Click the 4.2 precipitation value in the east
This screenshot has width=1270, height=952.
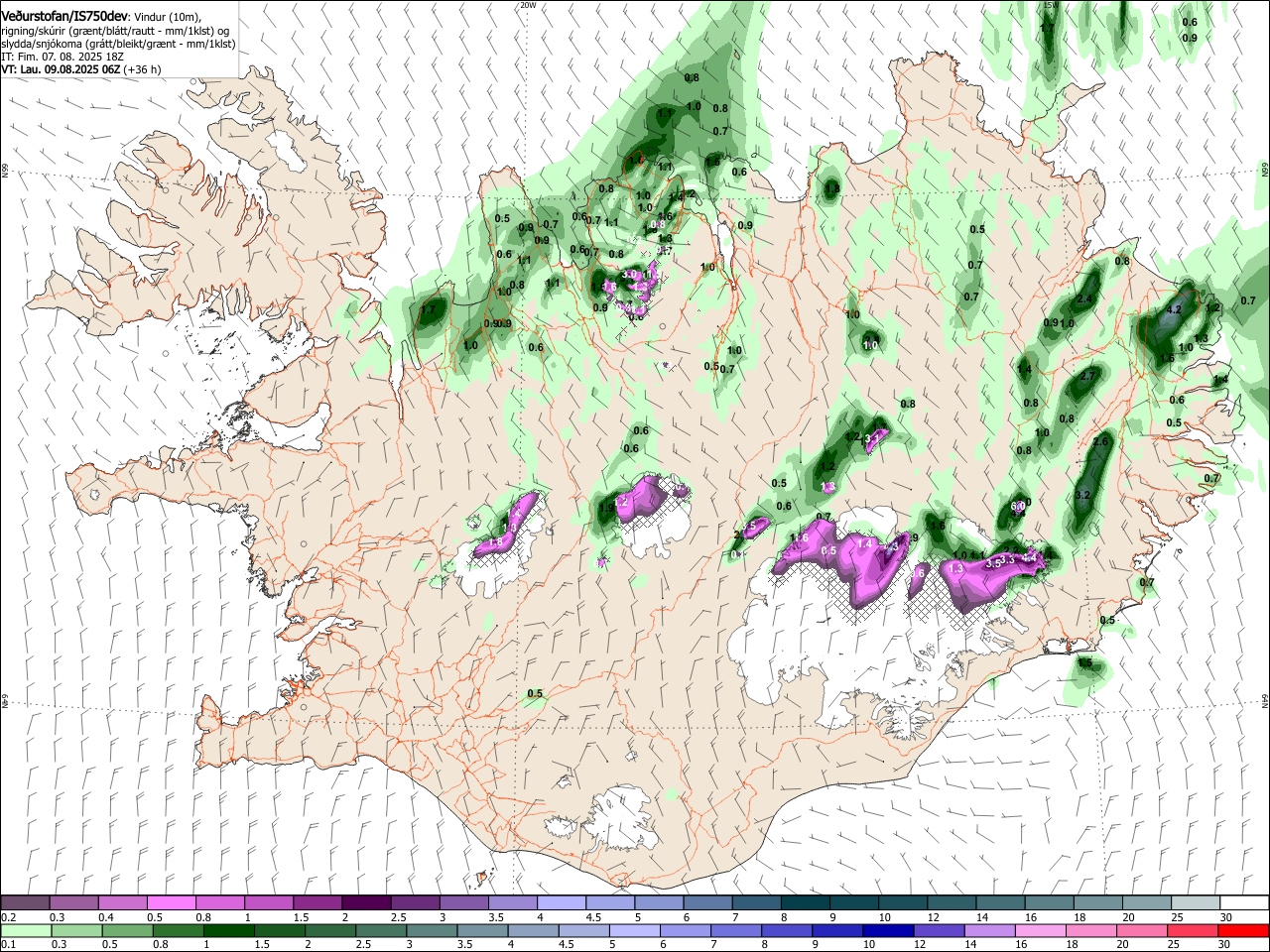(1174, 310)
